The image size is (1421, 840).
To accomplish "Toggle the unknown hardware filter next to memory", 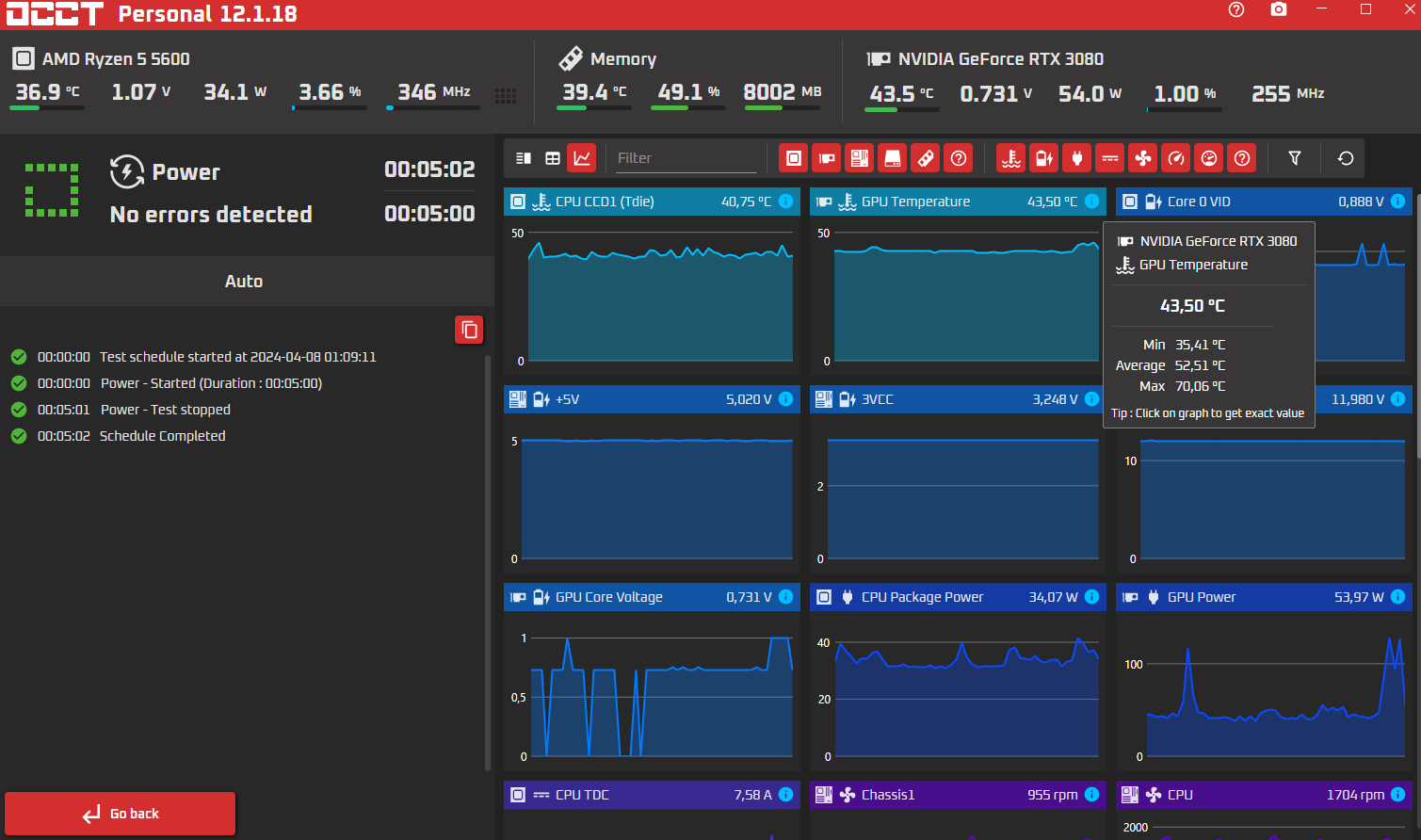I will tap(959, 158).
